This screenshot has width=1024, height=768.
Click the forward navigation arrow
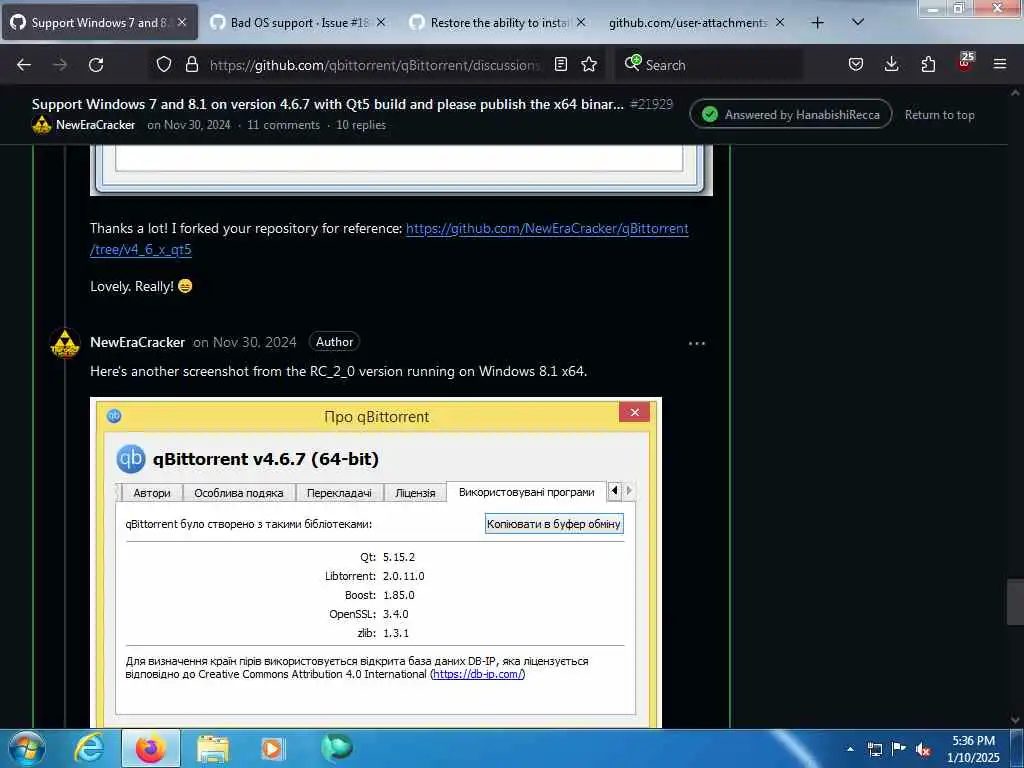[x=60, y=65]
